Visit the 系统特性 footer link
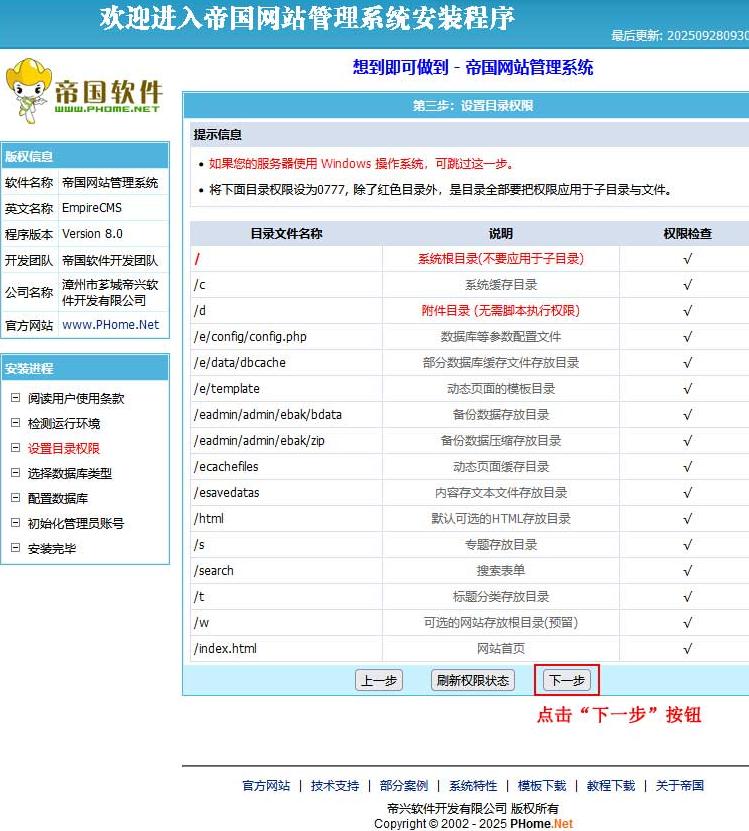The image size is (749, 831). 473,786
